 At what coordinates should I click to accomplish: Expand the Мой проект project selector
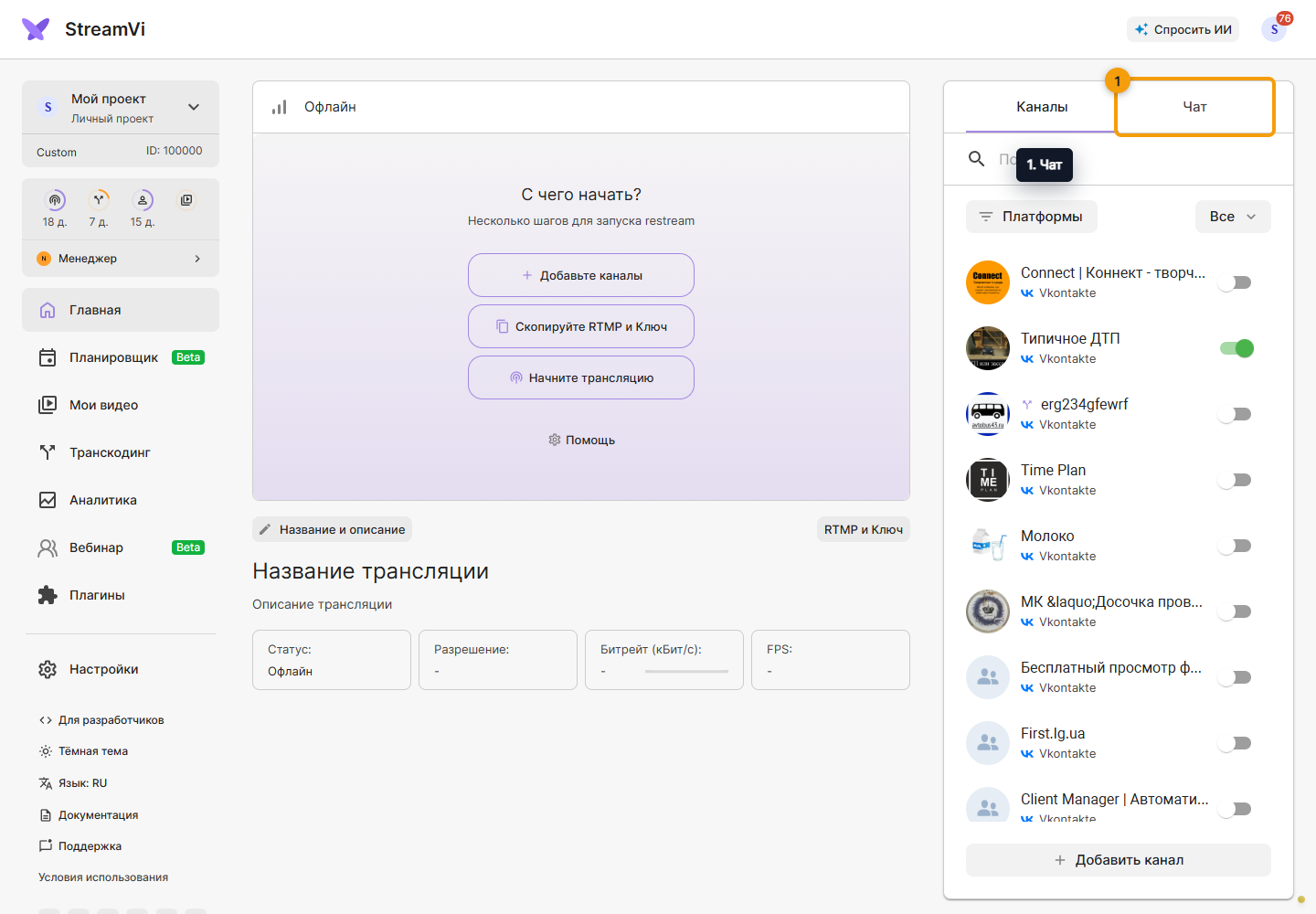click(x=121, y=108)
